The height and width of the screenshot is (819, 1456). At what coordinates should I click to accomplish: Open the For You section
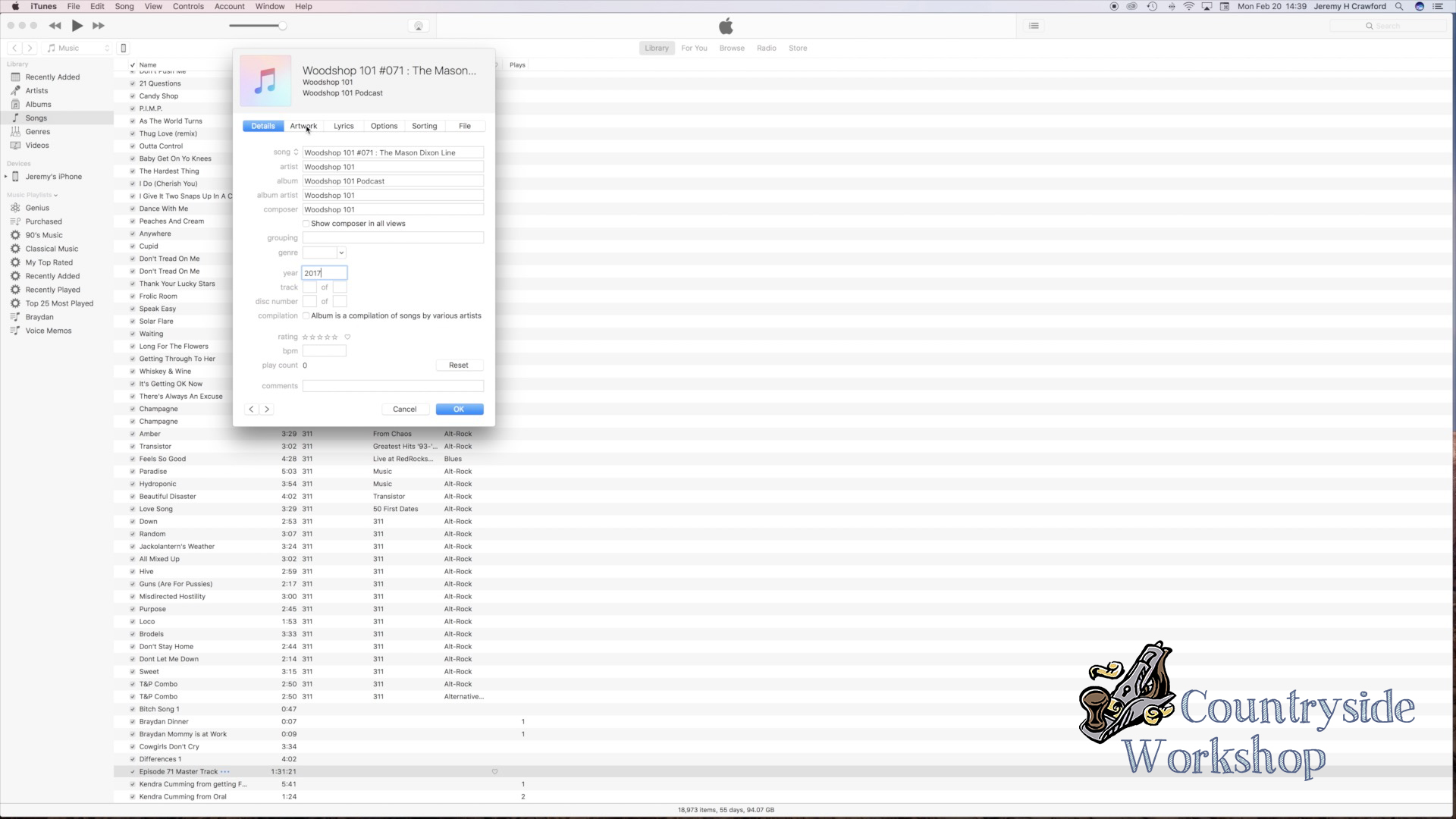coord(694,48)
